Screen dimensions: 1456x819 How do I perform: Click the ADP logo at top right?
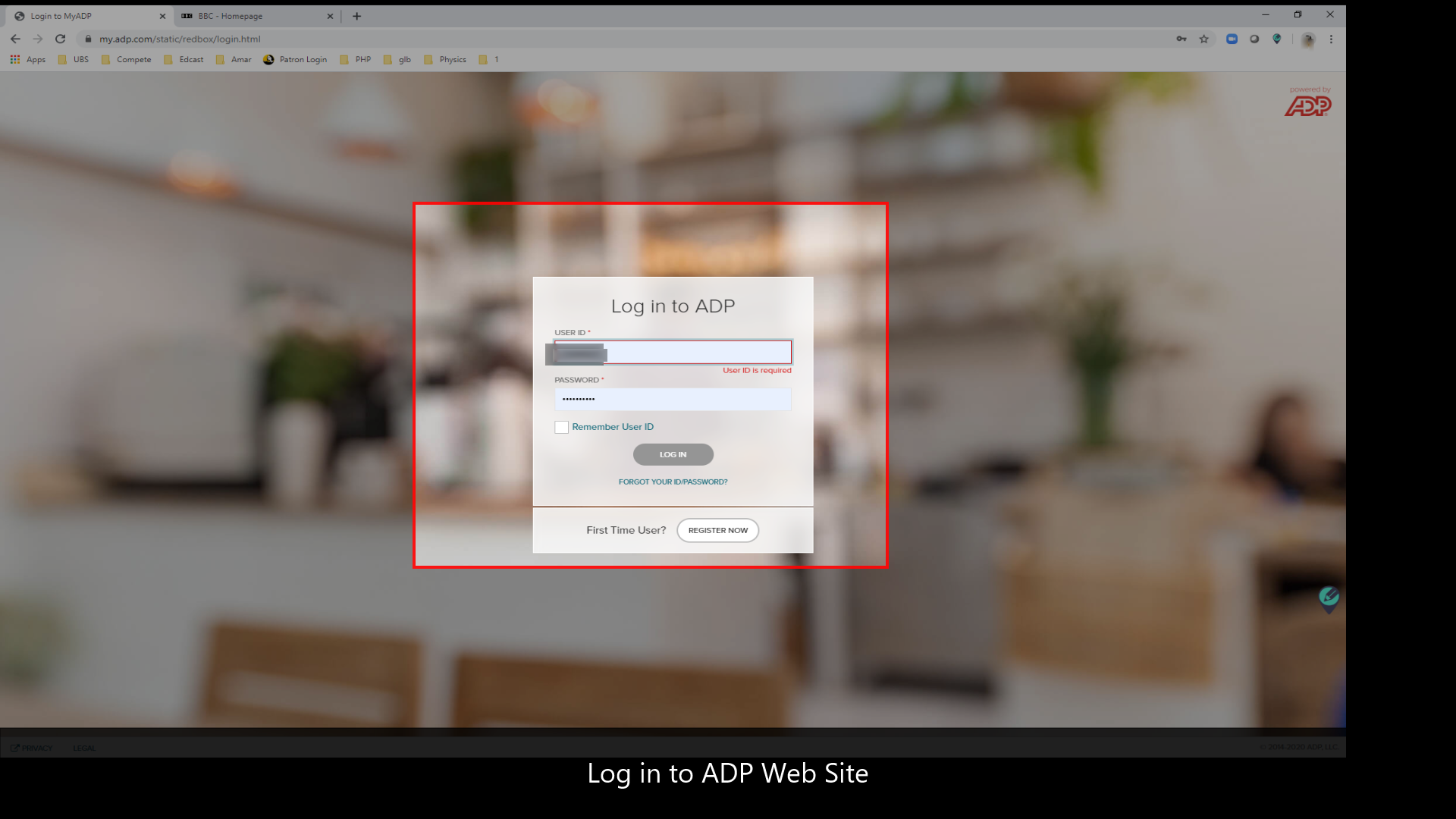pos(1307,106)
